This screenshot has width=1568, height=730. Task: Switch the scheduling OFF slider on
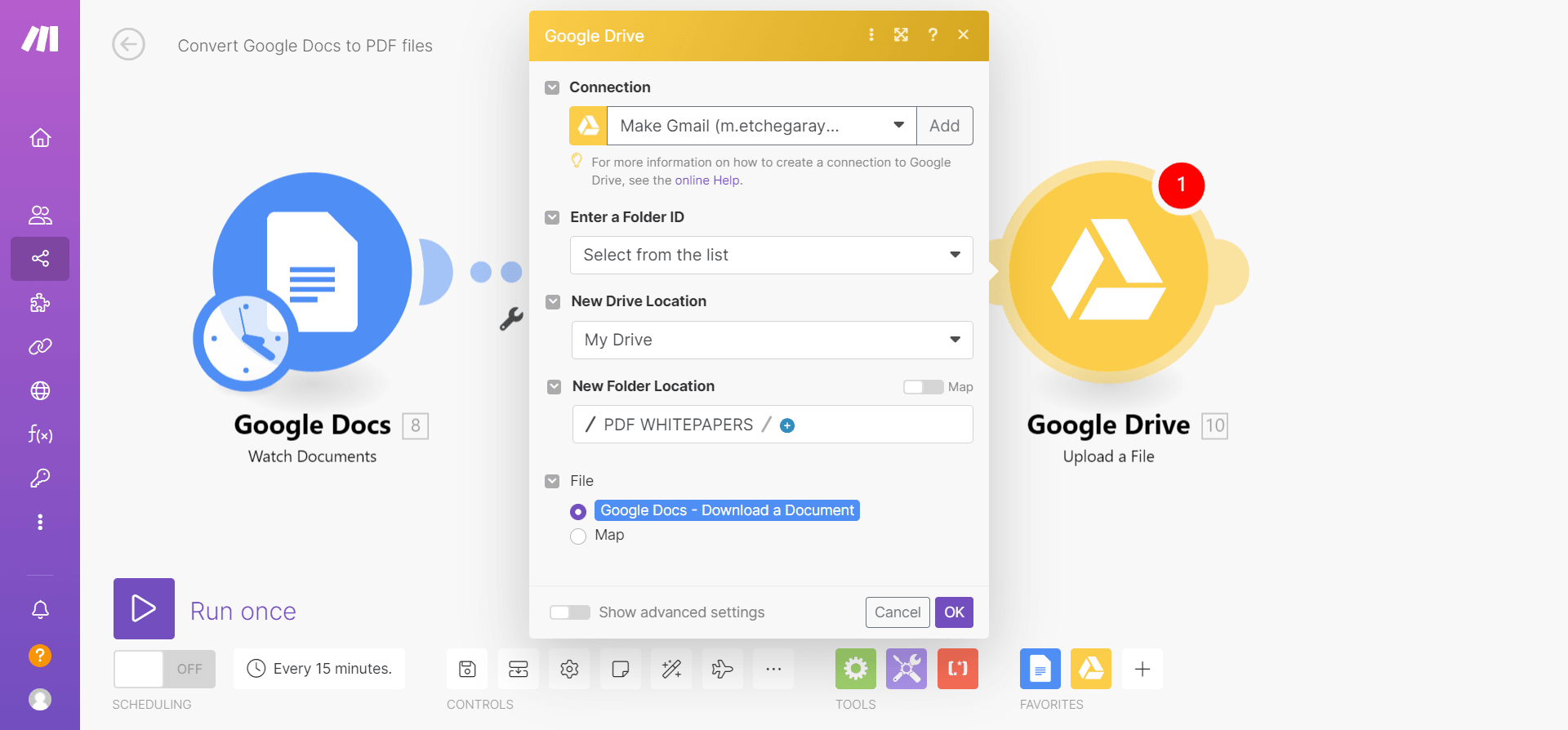tap(164, 670)
